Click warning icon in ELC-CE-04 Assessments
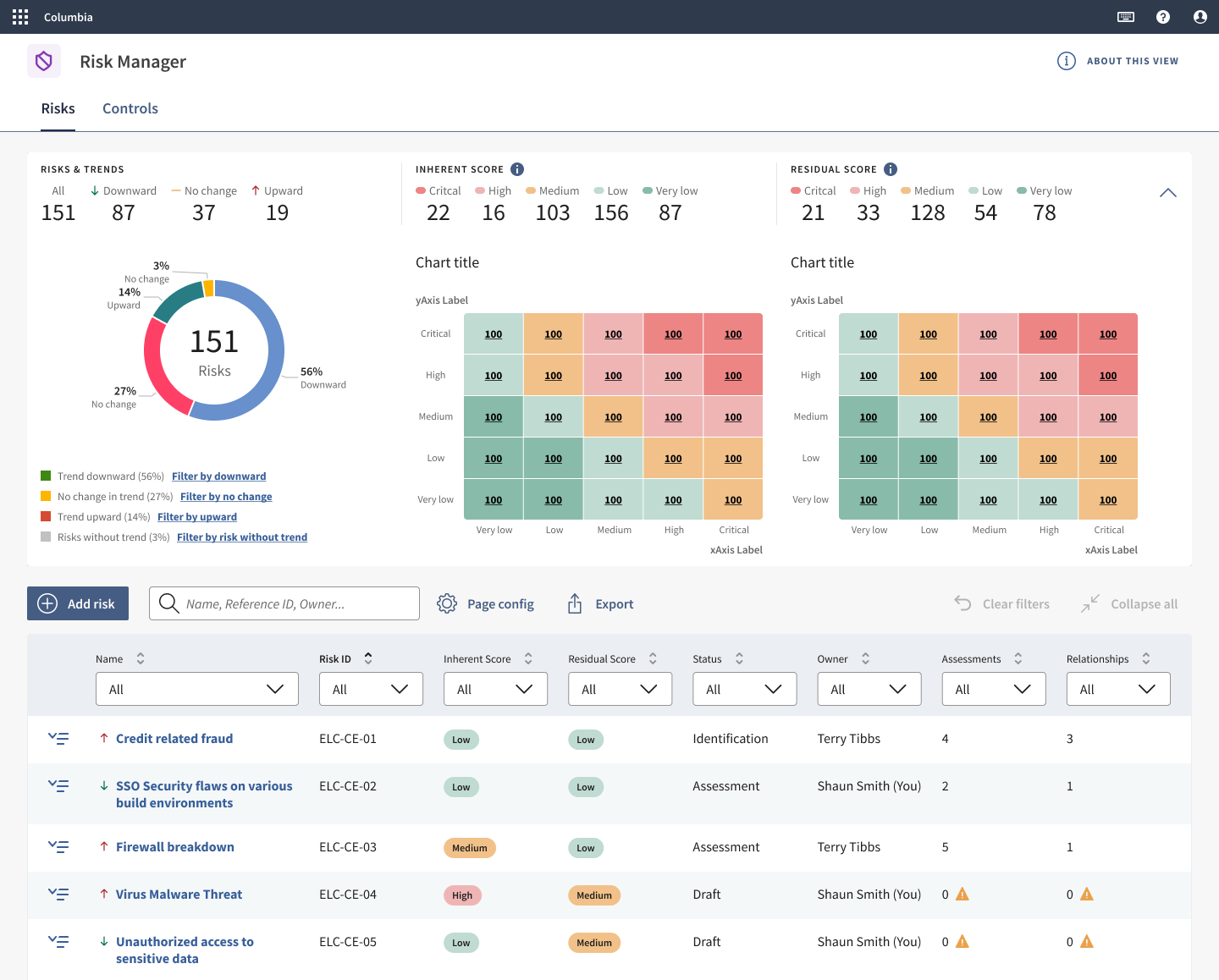The height and width of the screenshot is (980, 1219). 963,894
